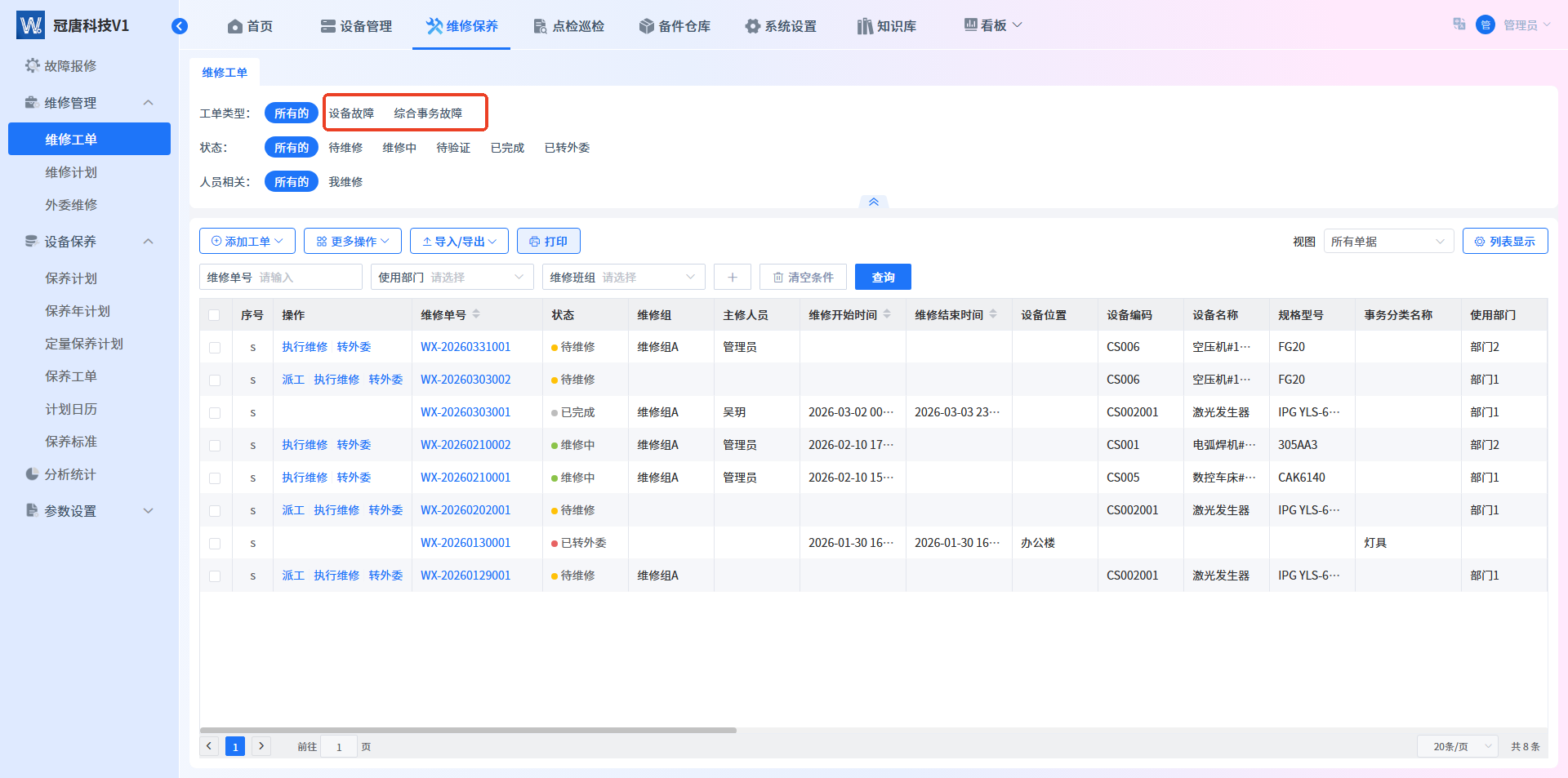Check the row WX-20260303002 checkbox

(215, 380)
